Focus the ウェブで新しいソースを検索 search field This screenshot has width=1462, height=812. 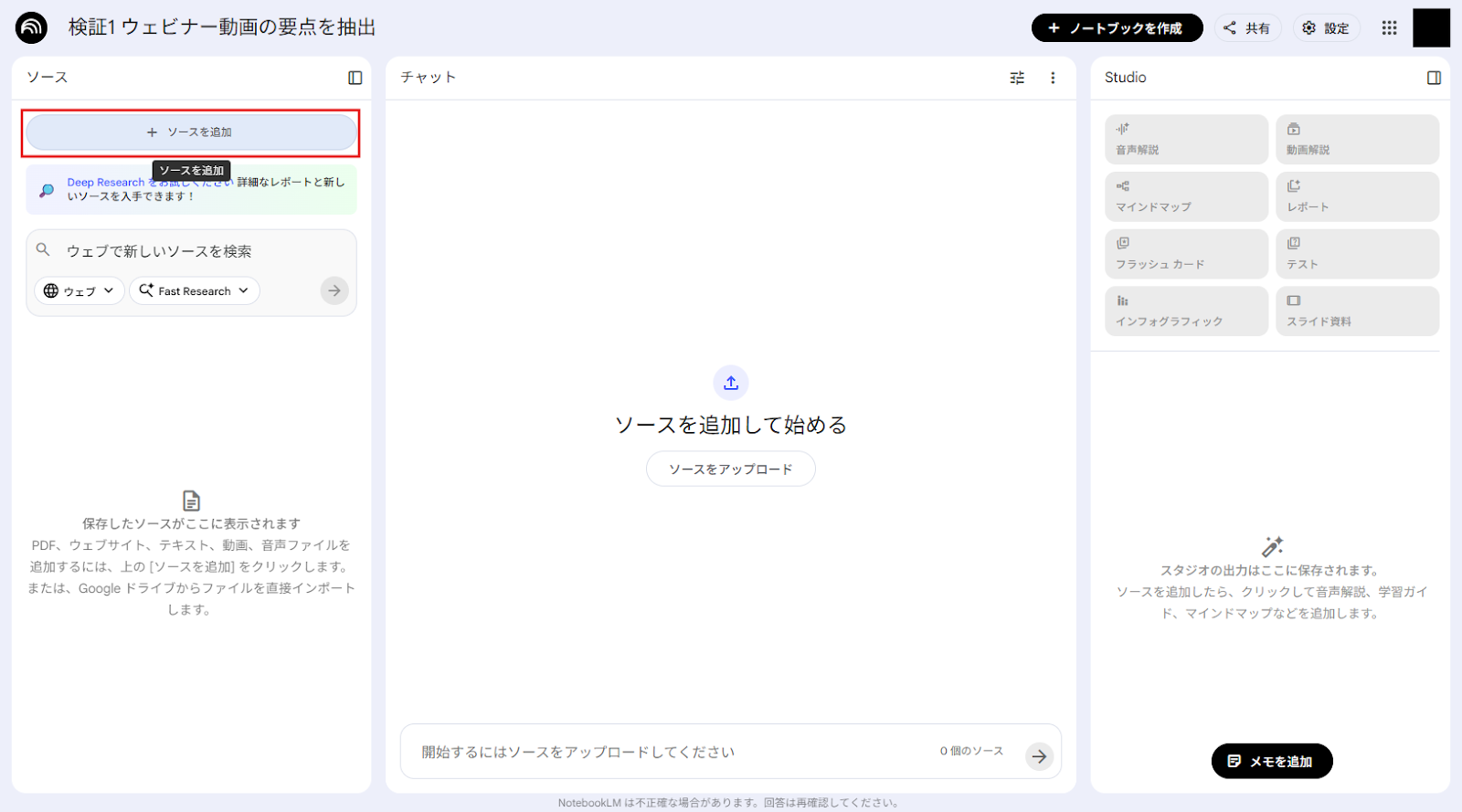tap(192, 251)
